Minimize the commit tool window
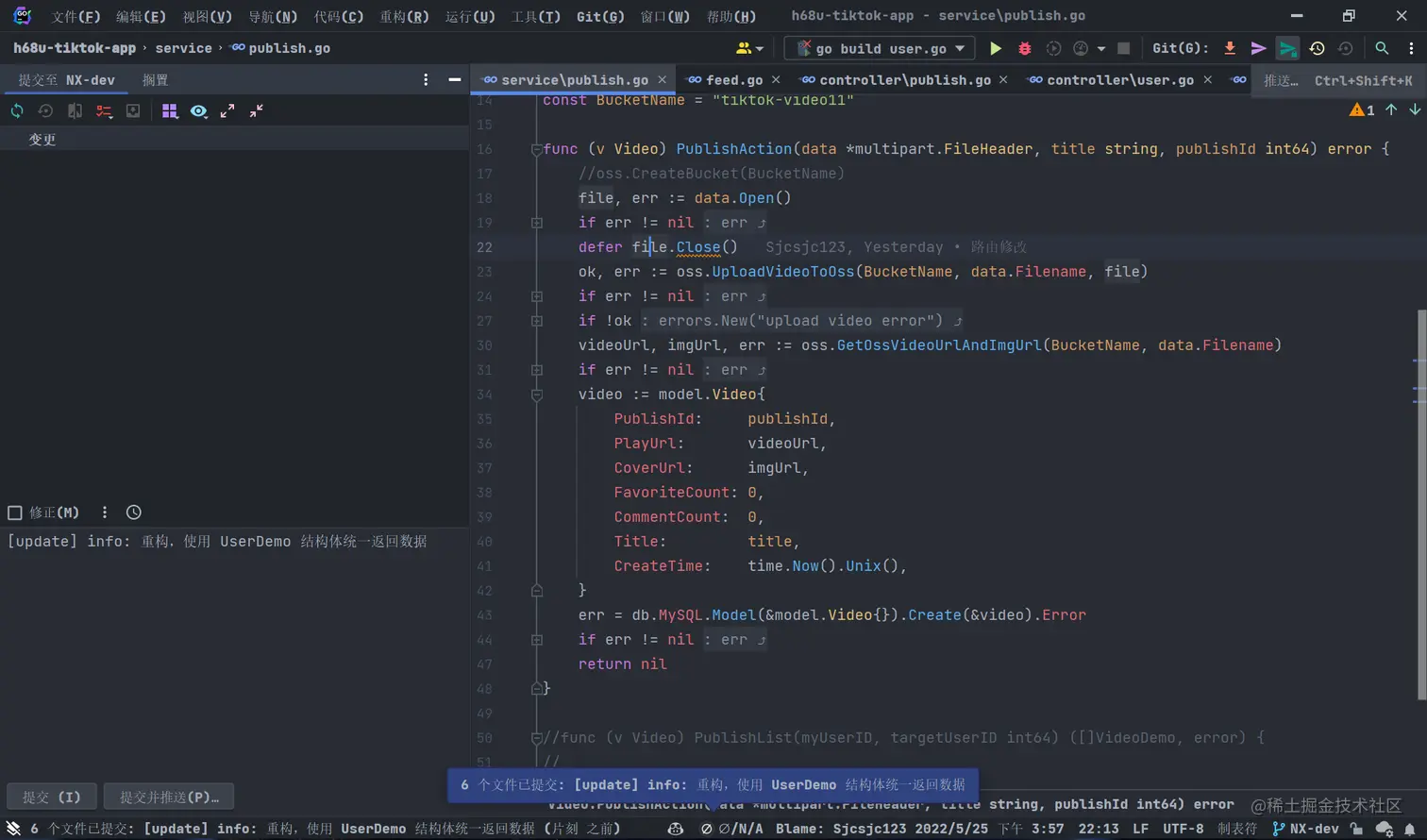This screenshot has width=1427, height=840. pyautogui.click(x=454, y=80)
